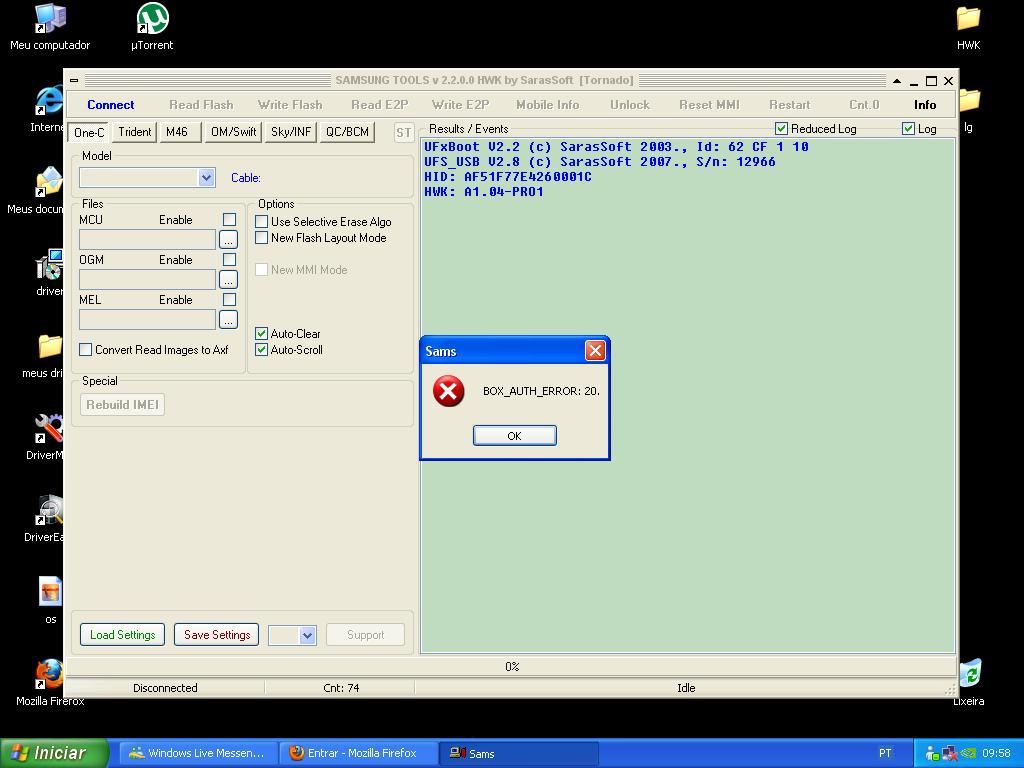
Task: Switch to the QC/BCM tab
Action: (347, 132)
